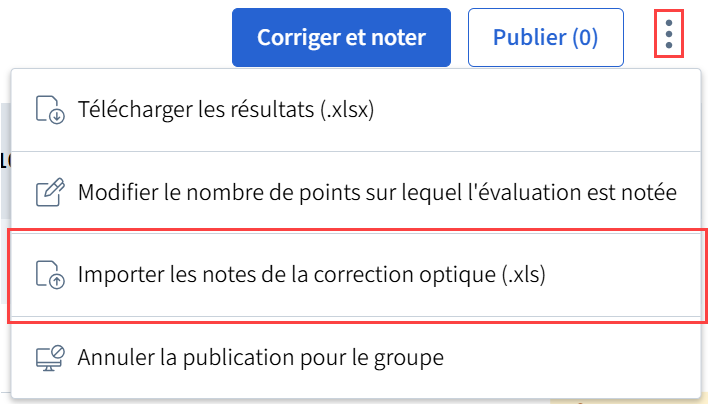Click the kebab icon beside Publier
This screenshot has height=404, width=708.
[669, 37]
